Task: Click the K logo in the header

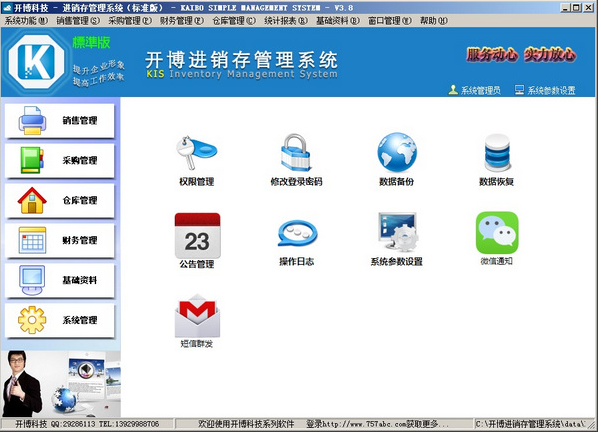Action: 36,62
